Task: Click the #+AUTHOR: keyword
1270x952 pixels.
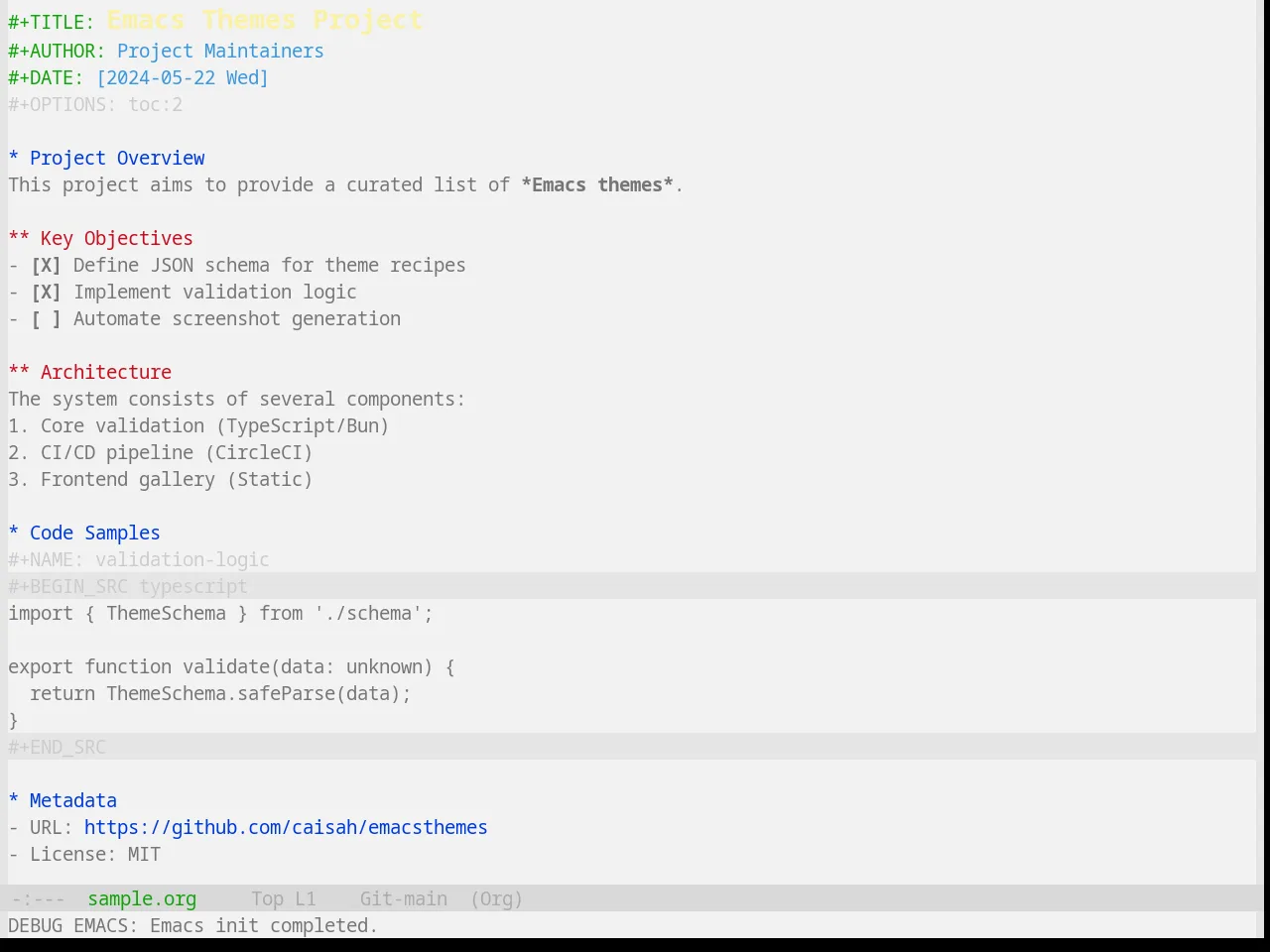Action: pos(57,51)
